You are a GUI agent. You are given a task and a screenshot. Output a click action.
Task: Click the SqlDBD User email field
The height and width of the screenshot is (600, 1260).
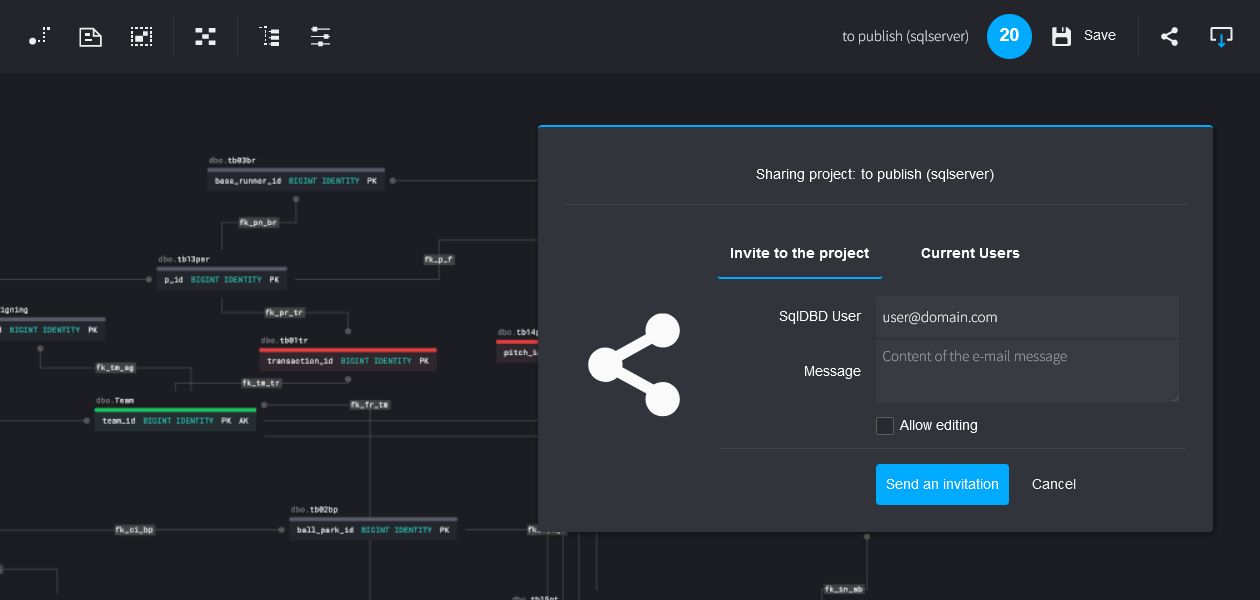click(1027, 317)
